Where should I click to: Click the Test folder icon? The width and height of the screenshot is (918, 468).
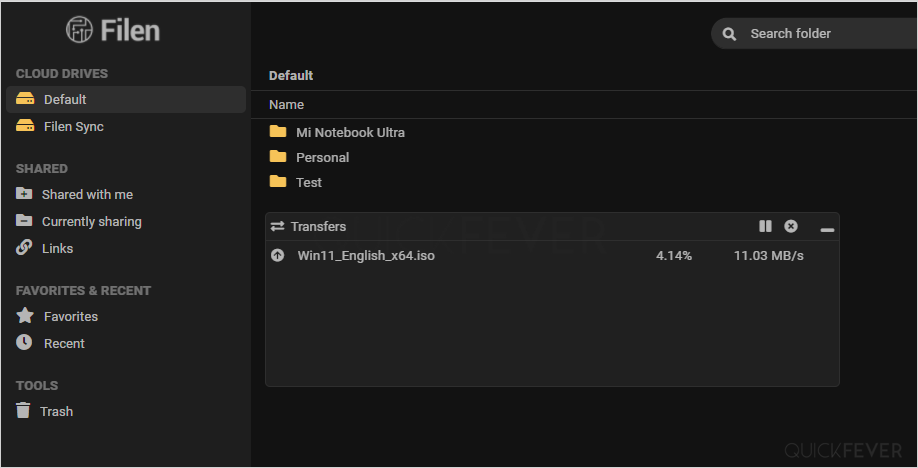[x=278, y=182]
